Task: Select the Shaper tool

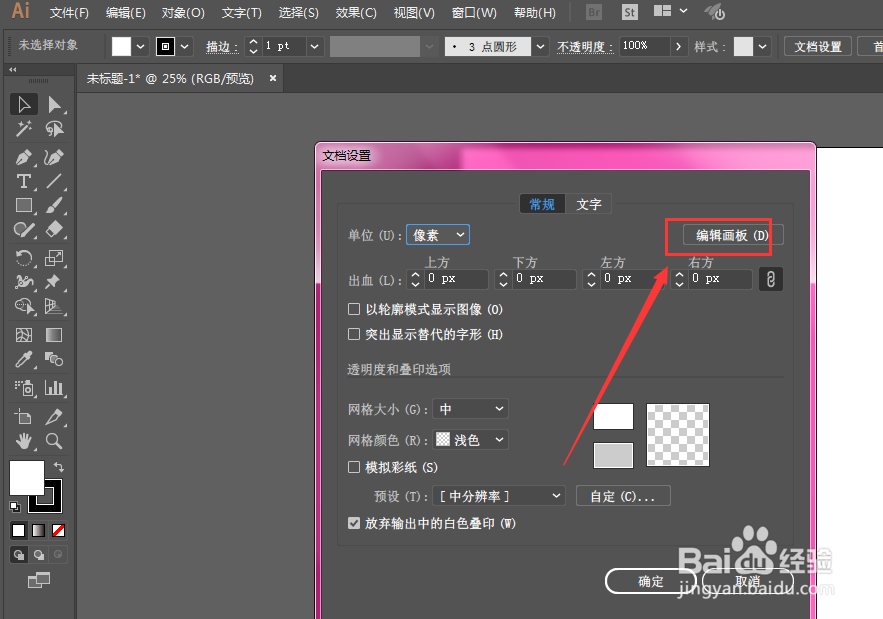Action: coord(24,229)
